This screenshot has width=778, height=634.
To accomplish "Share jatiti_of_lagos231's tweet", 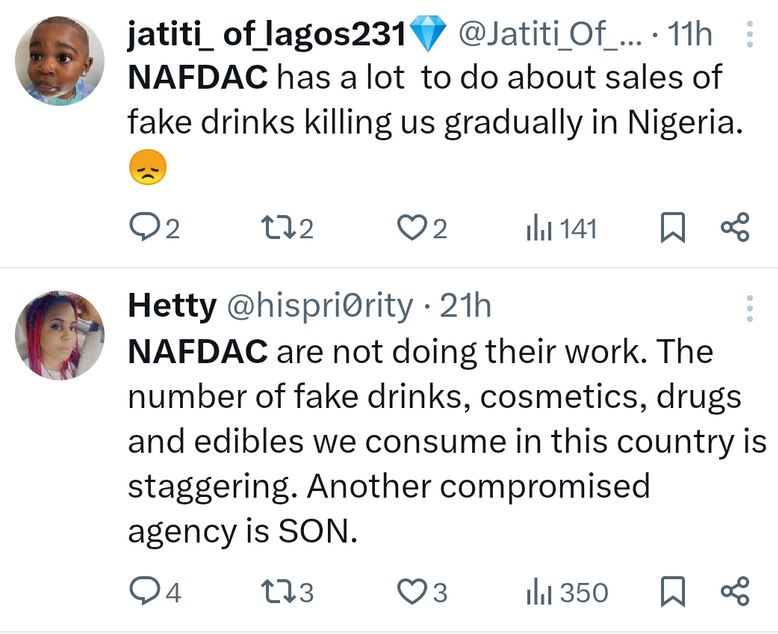I will tap(735, 229).
